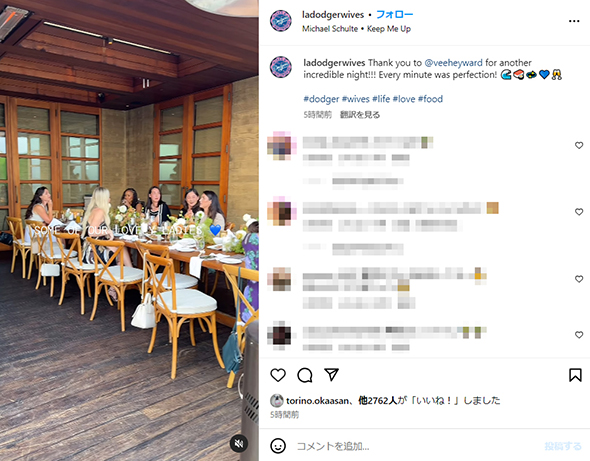The width and height of the screenshot is (590, 461).
Task: Like the second comment heart
Action: [579, 212]
